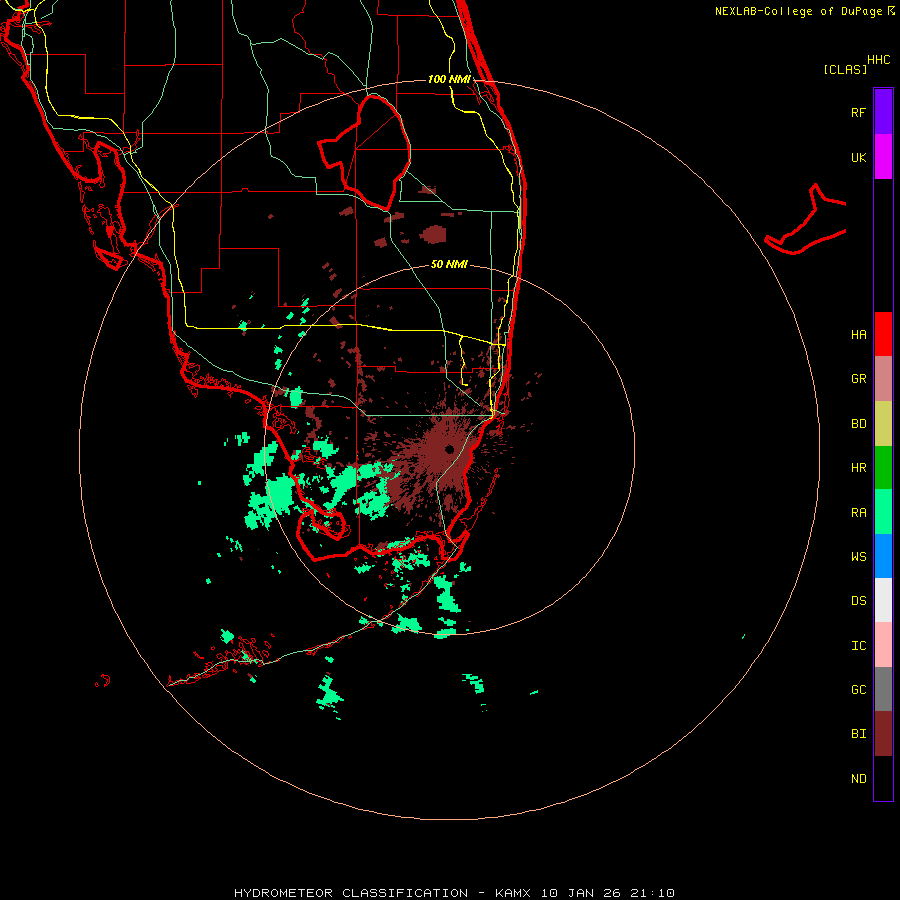Click the Hydrometeor Classification KAMX timestamp caption
This screenshot has width=900, height=900.
tap(454, 893)
